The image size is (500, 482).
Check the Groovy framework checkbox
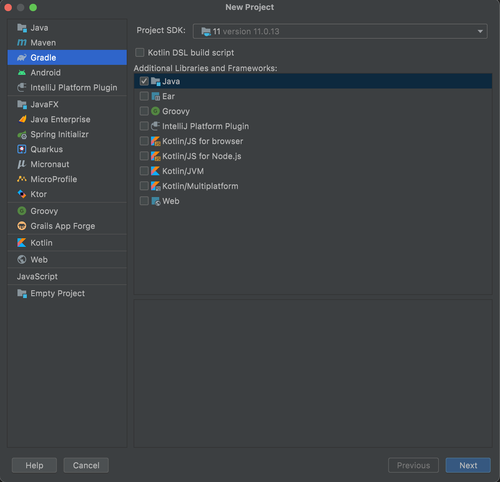(144, 111)
